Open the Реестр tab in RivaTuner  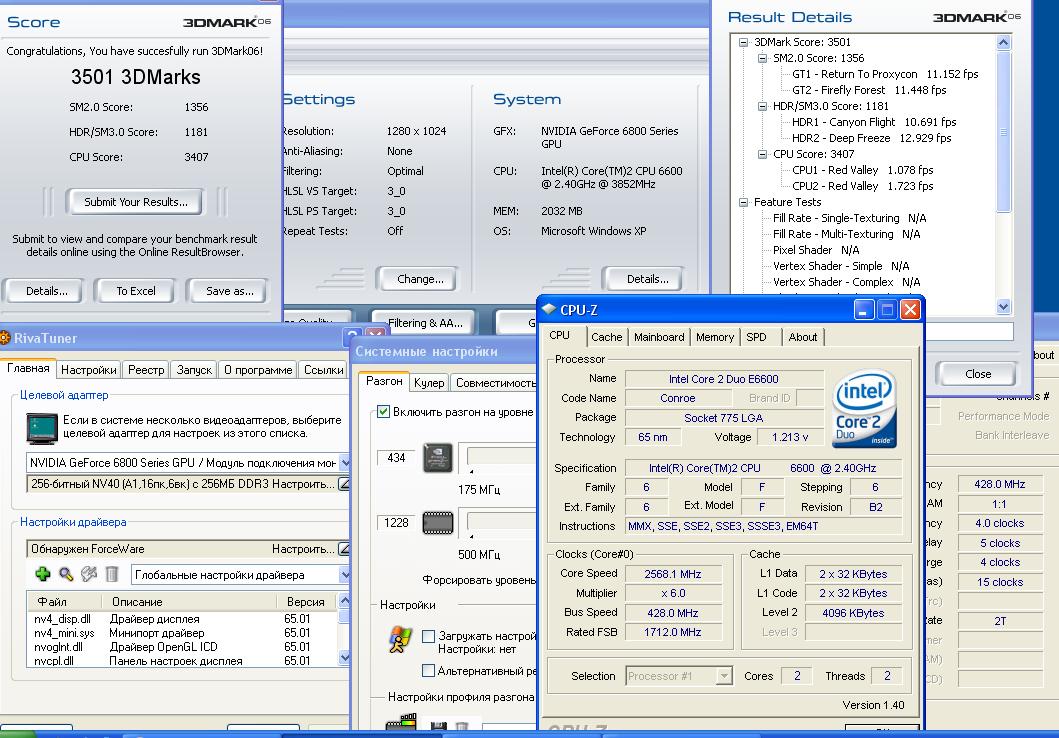coord(146,369)
